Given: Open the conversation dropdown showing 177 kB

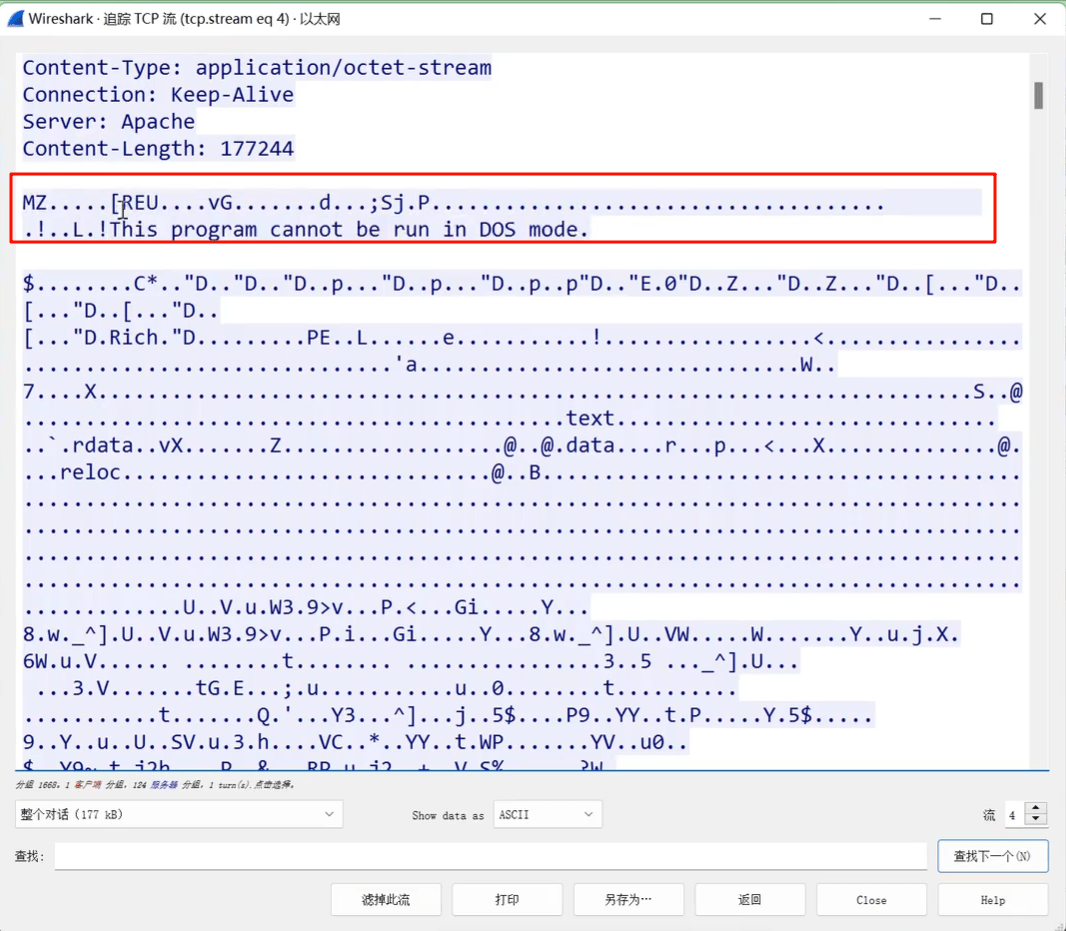Looking at the screenshot, I should [179, 814].
